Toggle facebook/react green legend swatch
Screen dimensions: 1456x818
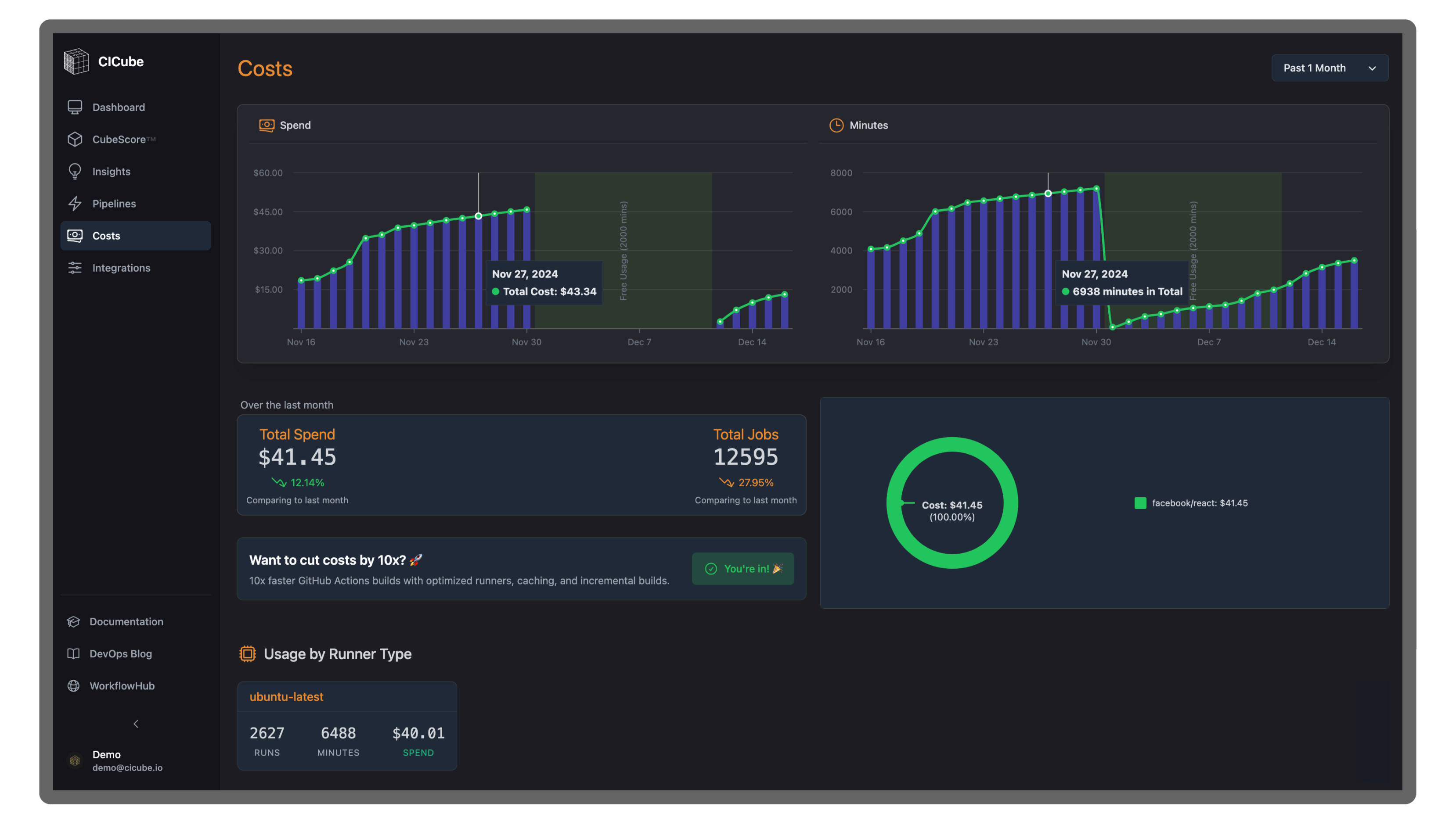coord(1140,503)
